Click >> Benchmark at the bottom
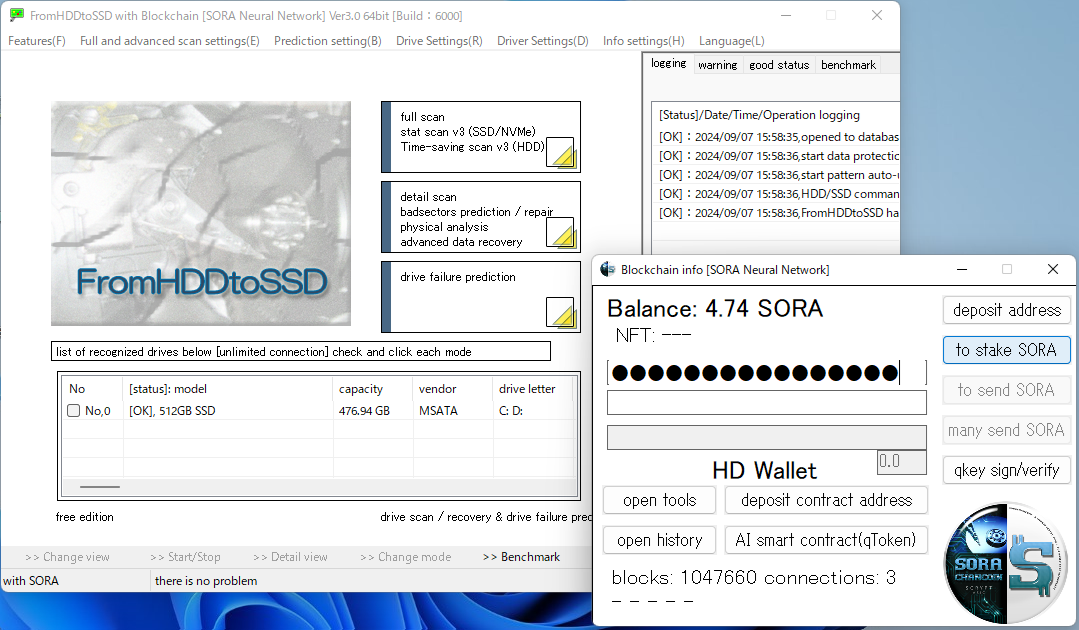 coord(521,557)
